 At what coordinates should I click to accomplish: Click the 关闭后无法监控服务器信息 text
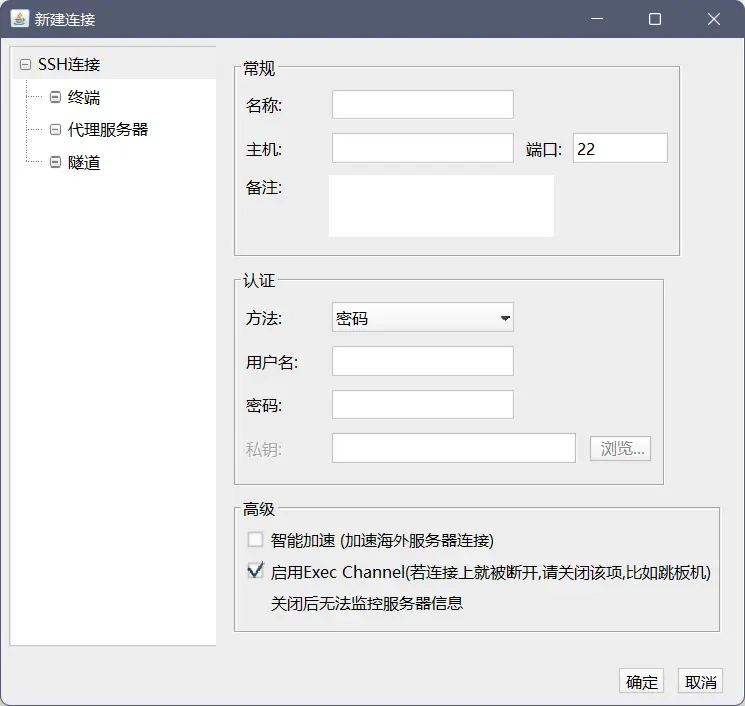pos(367,603)
